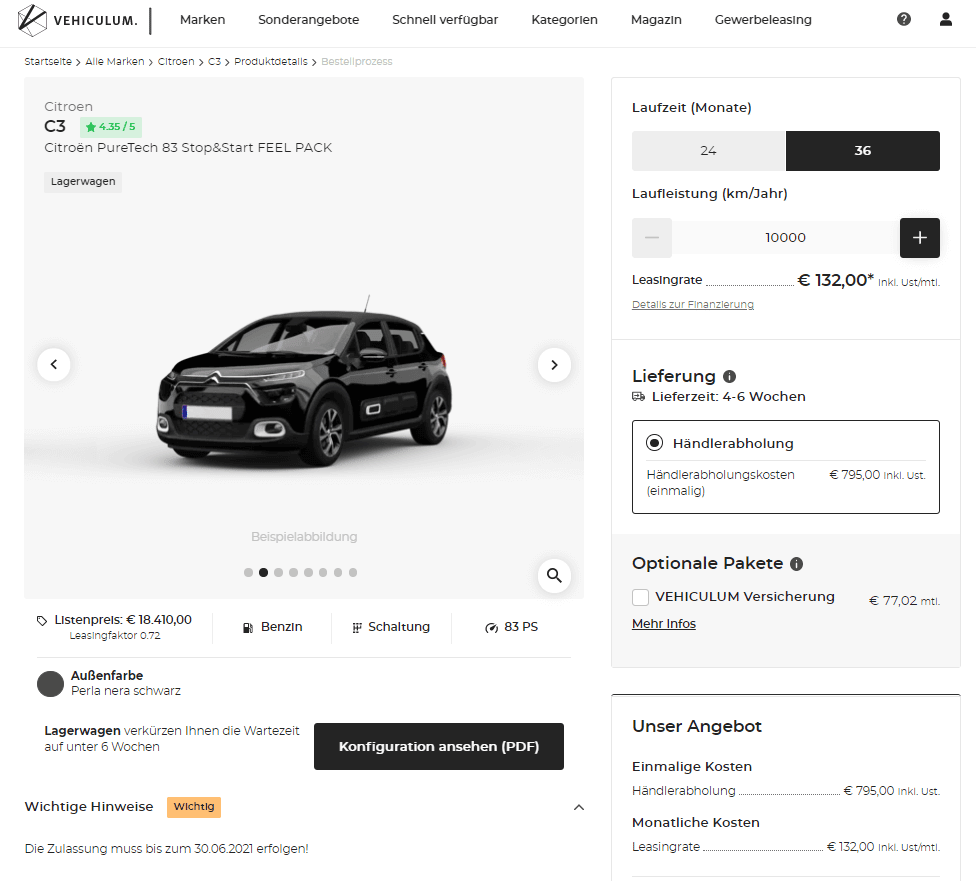976x881 pixels.
Task: Click the black Citroen C3 image
Action: (303, 381)
